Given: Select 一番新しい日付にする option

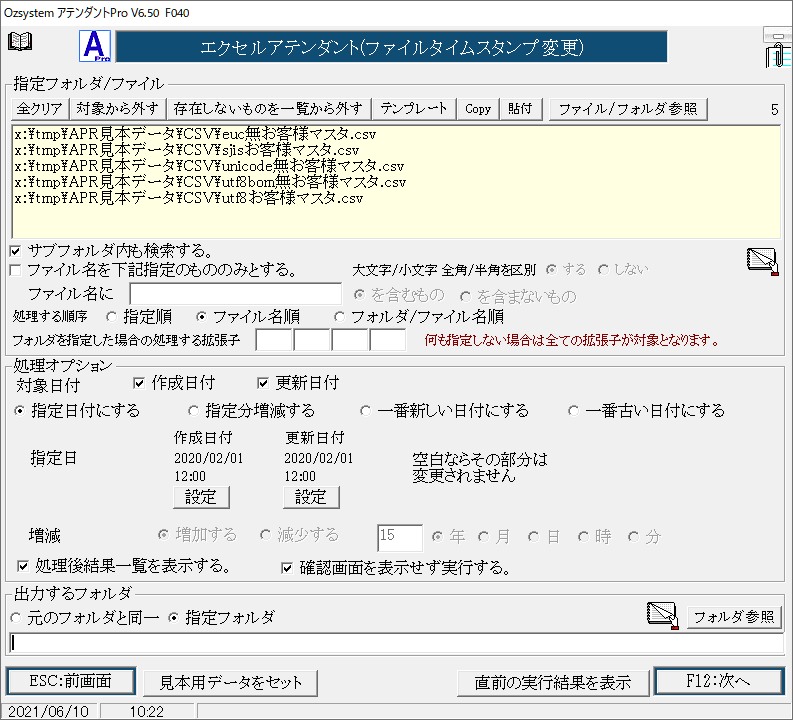Looking at the screenshot, I should pyautogui.click(x=365, y=411).
